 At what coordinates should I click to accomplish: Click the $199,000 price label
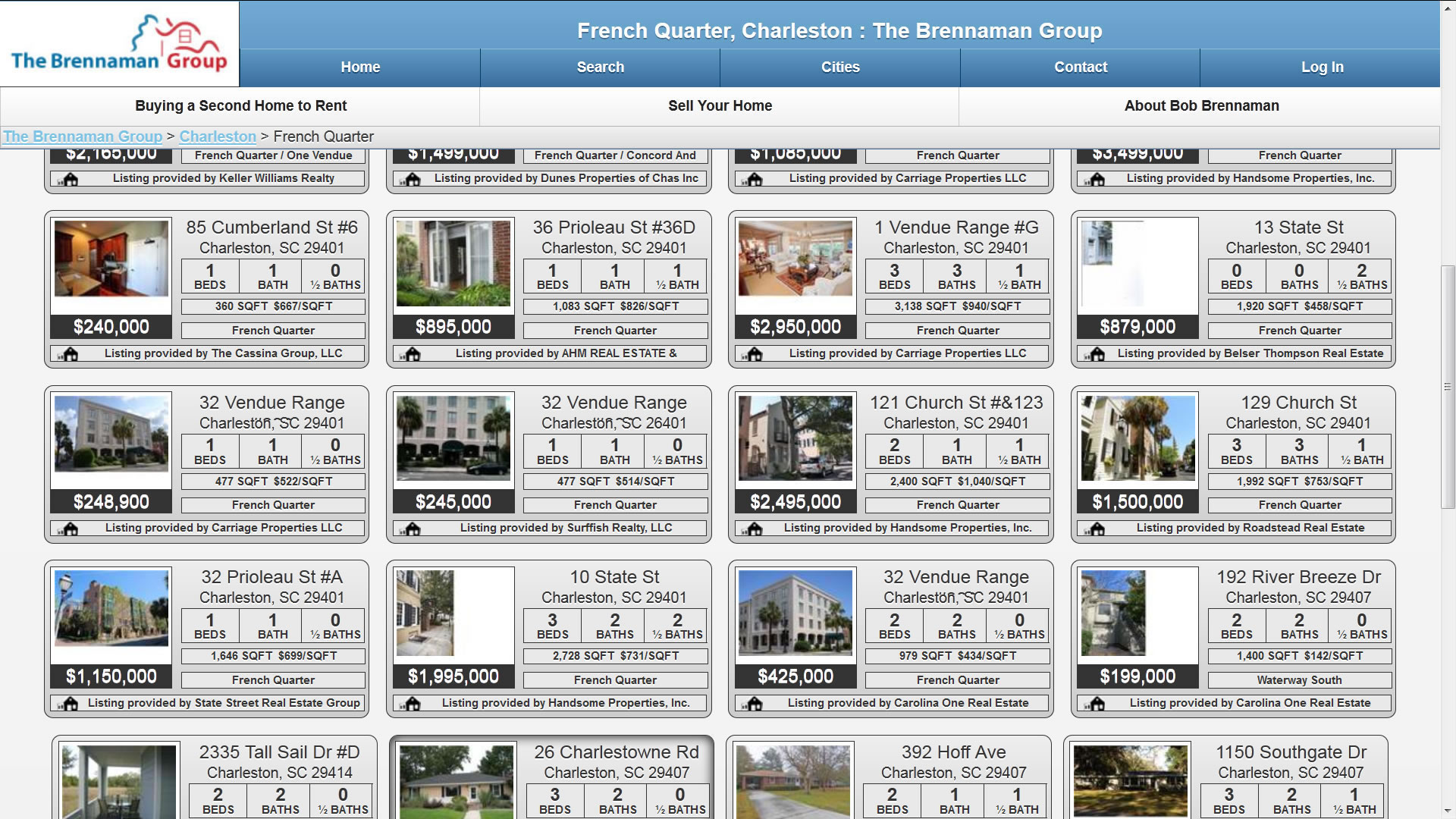click(1137, 676)
